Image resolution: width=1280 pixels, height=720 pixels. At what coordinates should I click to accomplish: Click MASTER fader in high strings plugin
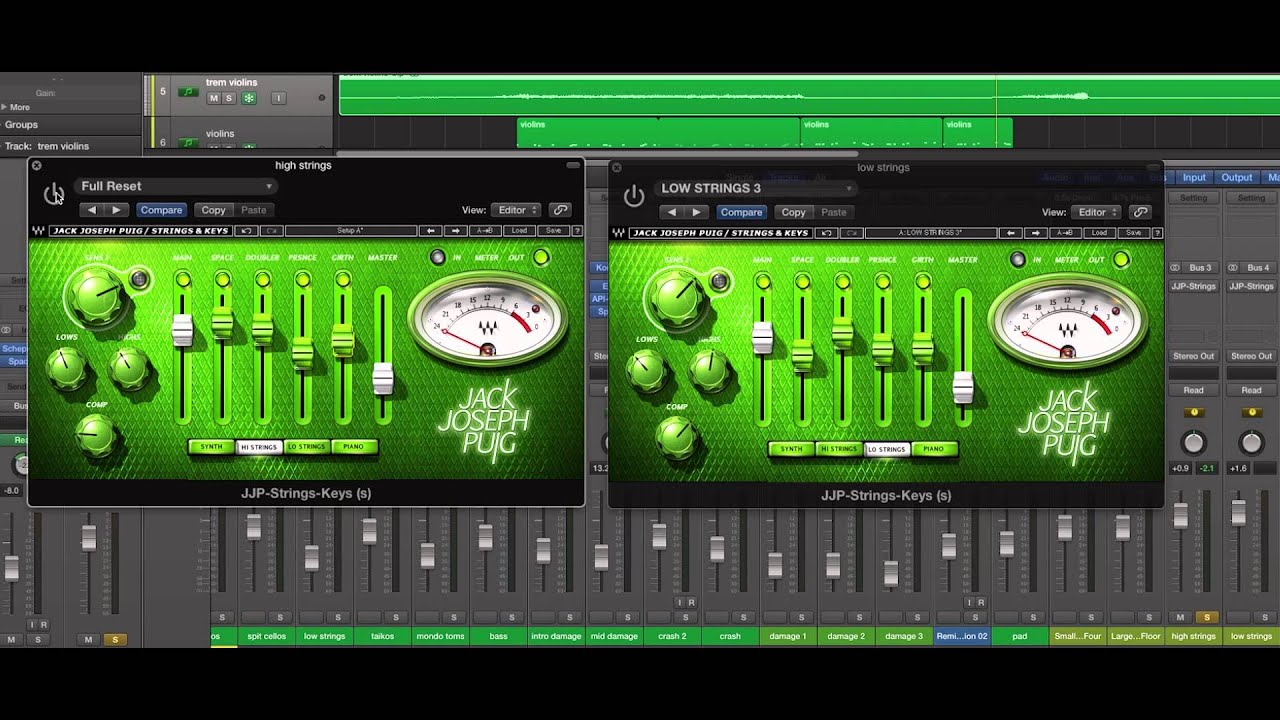(x=382, y=379)
